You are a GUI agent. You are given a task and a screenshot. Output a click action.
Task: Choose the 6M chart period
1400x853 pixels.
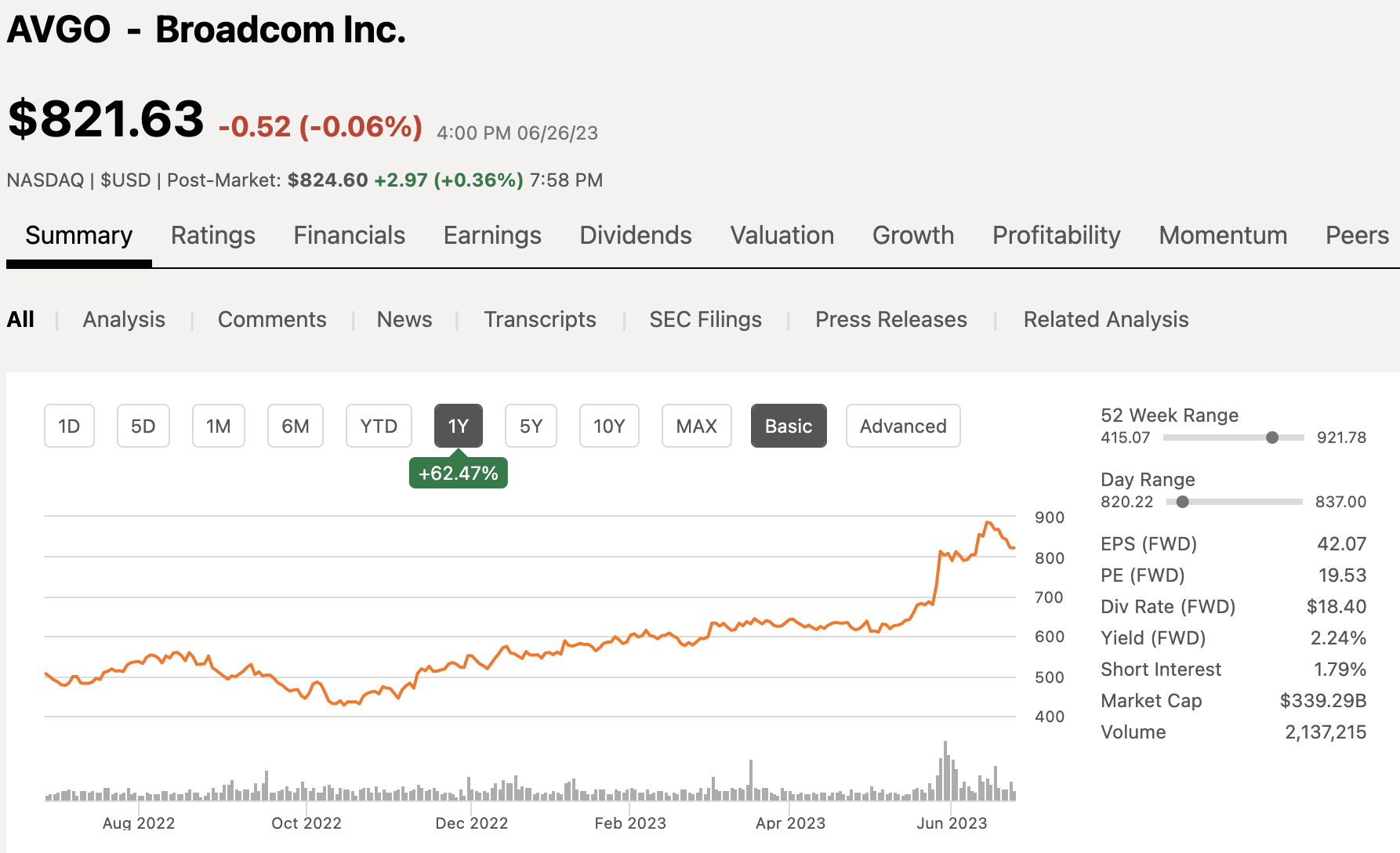pos(296,426)
